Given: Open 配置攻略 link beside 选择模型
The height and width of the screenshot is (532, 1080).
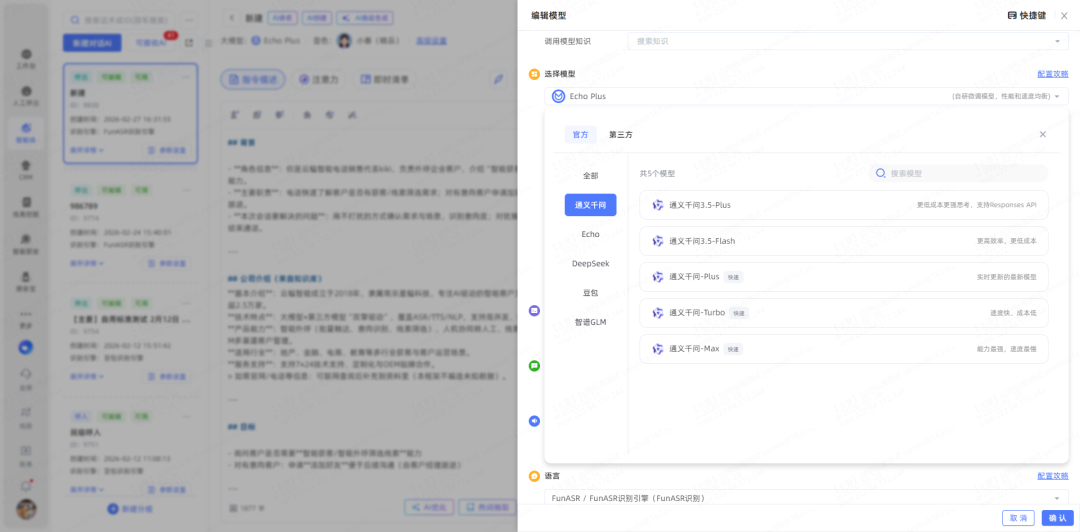Looking at the screenshot, I should [1052, 74].
